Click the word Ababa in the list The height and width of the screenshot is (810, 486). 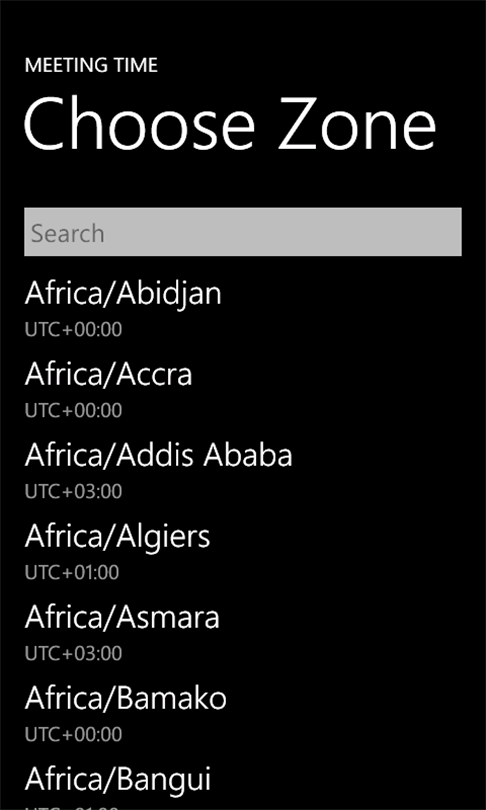coord(248,455)
